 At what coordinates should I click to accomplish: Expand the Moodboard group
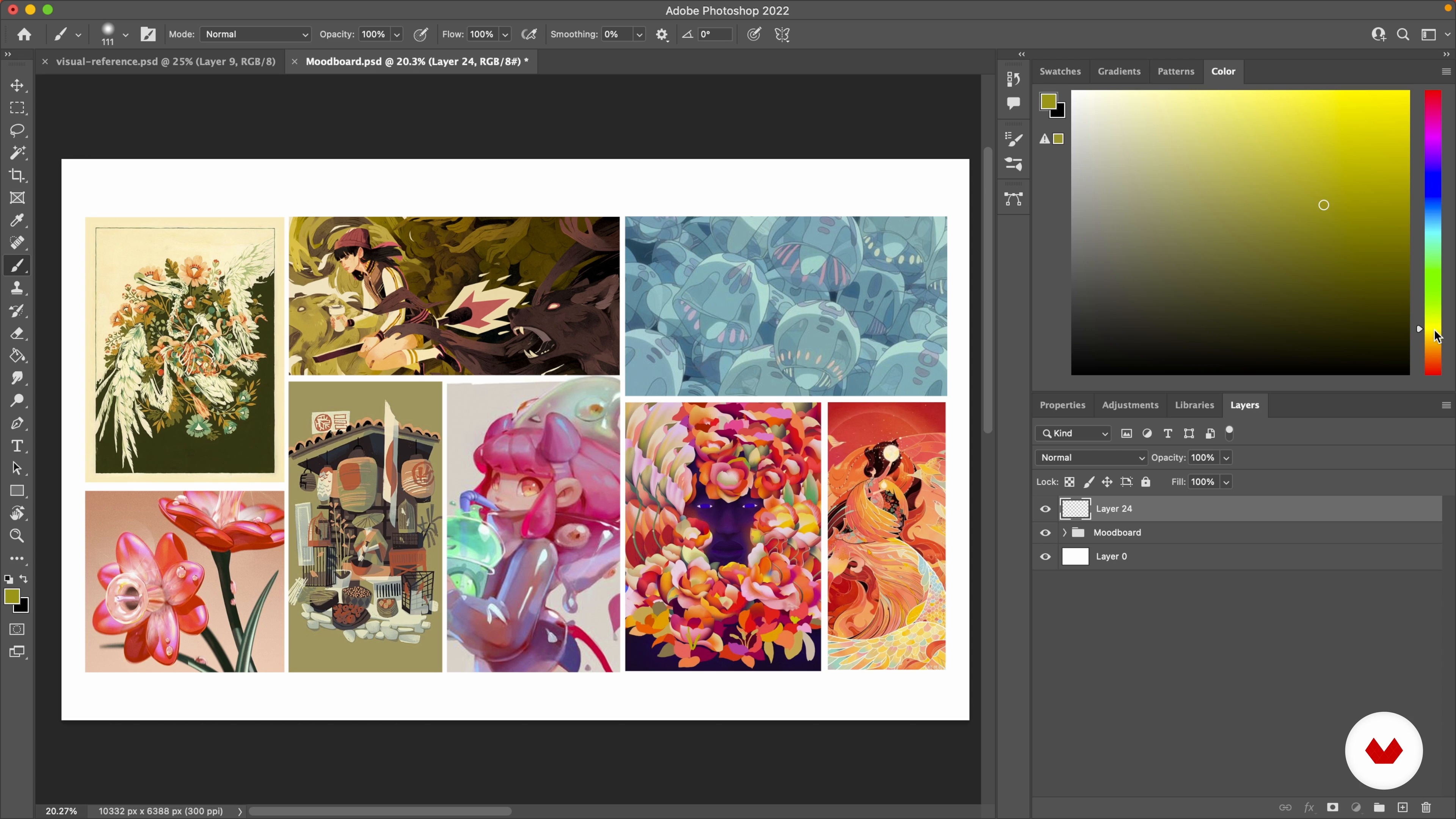(x=1064, y=533)
